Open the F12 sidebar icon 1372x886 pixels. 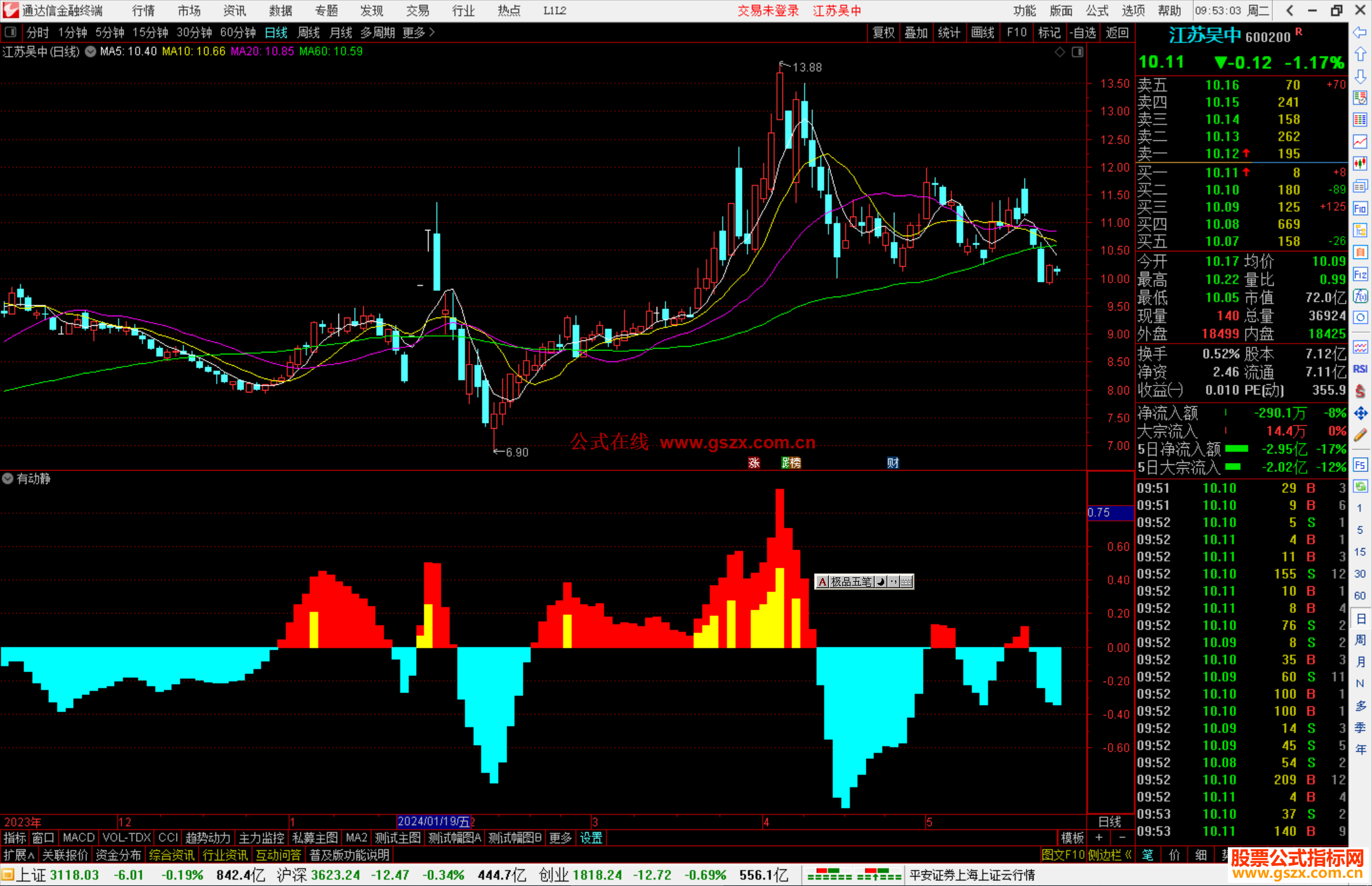(1359, 274)
